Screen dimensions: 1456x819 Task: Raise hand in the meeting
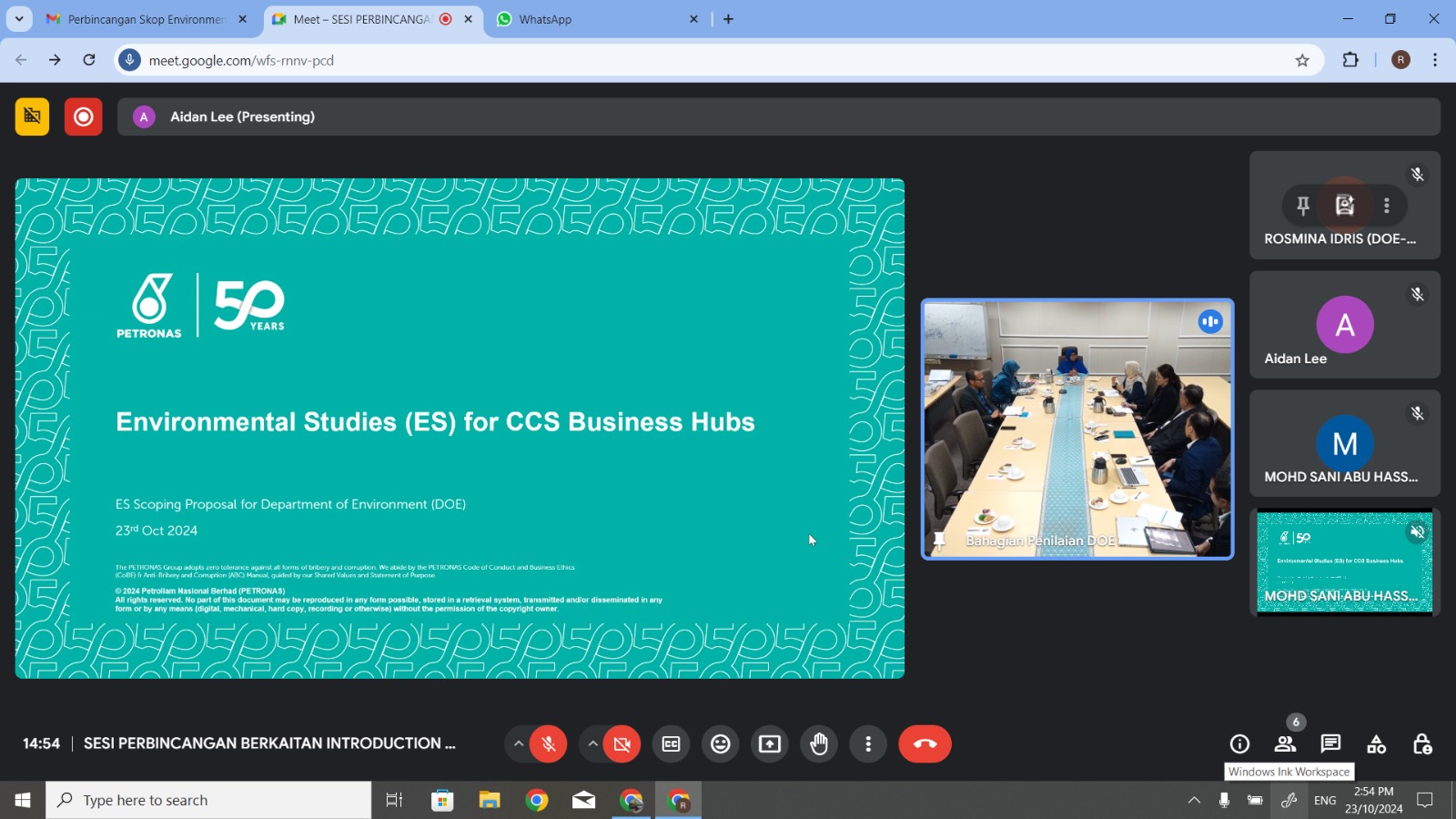click(x=819, y=744)
